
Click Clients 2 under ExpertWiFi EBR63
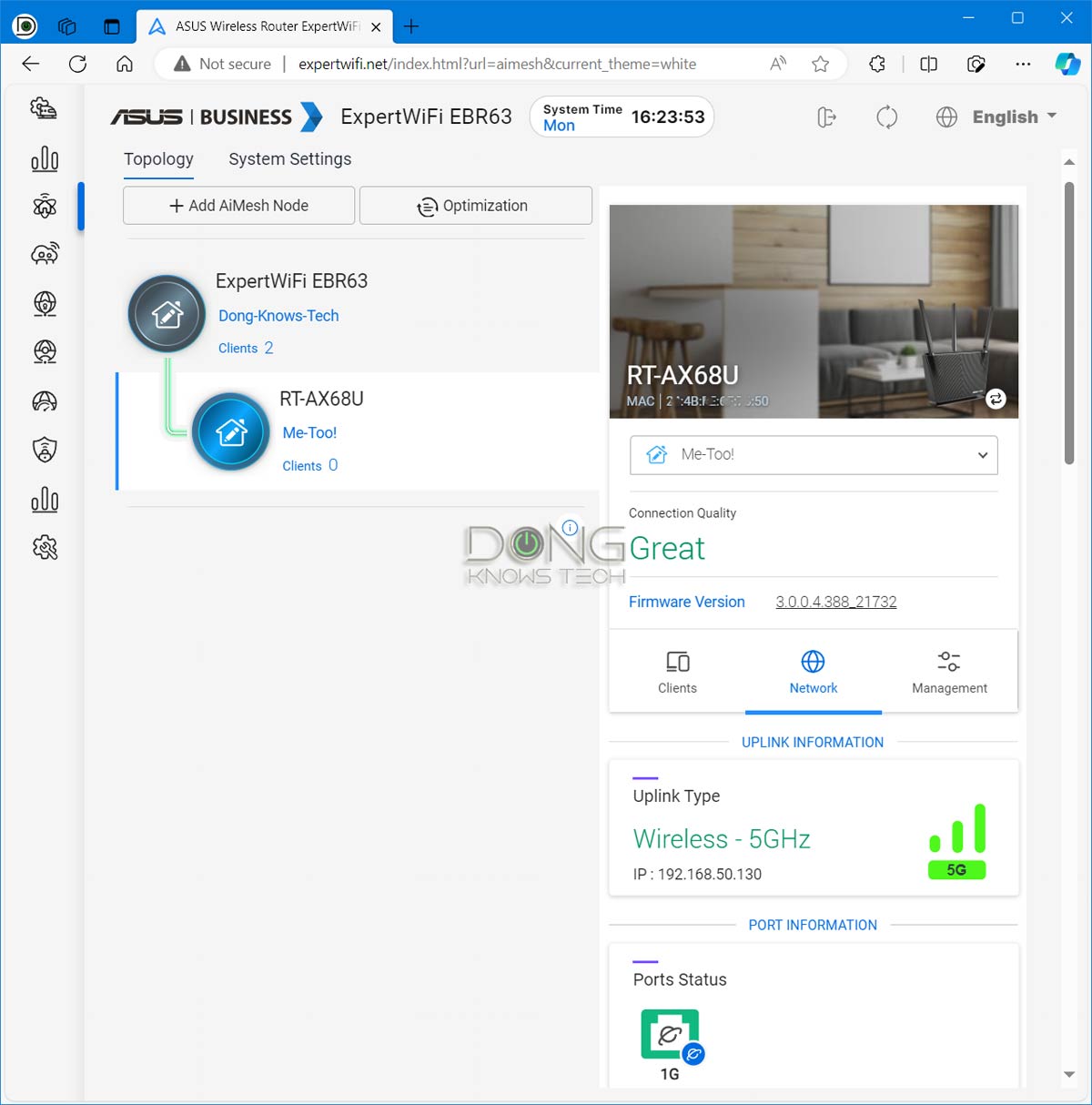[246, 348]
